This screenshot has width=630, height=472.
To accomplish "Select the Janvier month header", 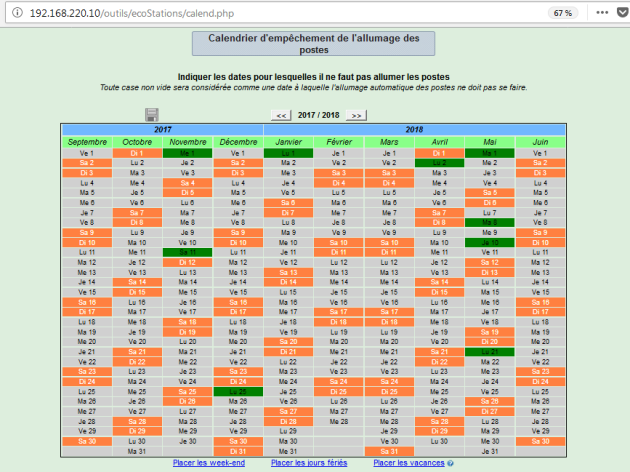I will tap(288, 142).
